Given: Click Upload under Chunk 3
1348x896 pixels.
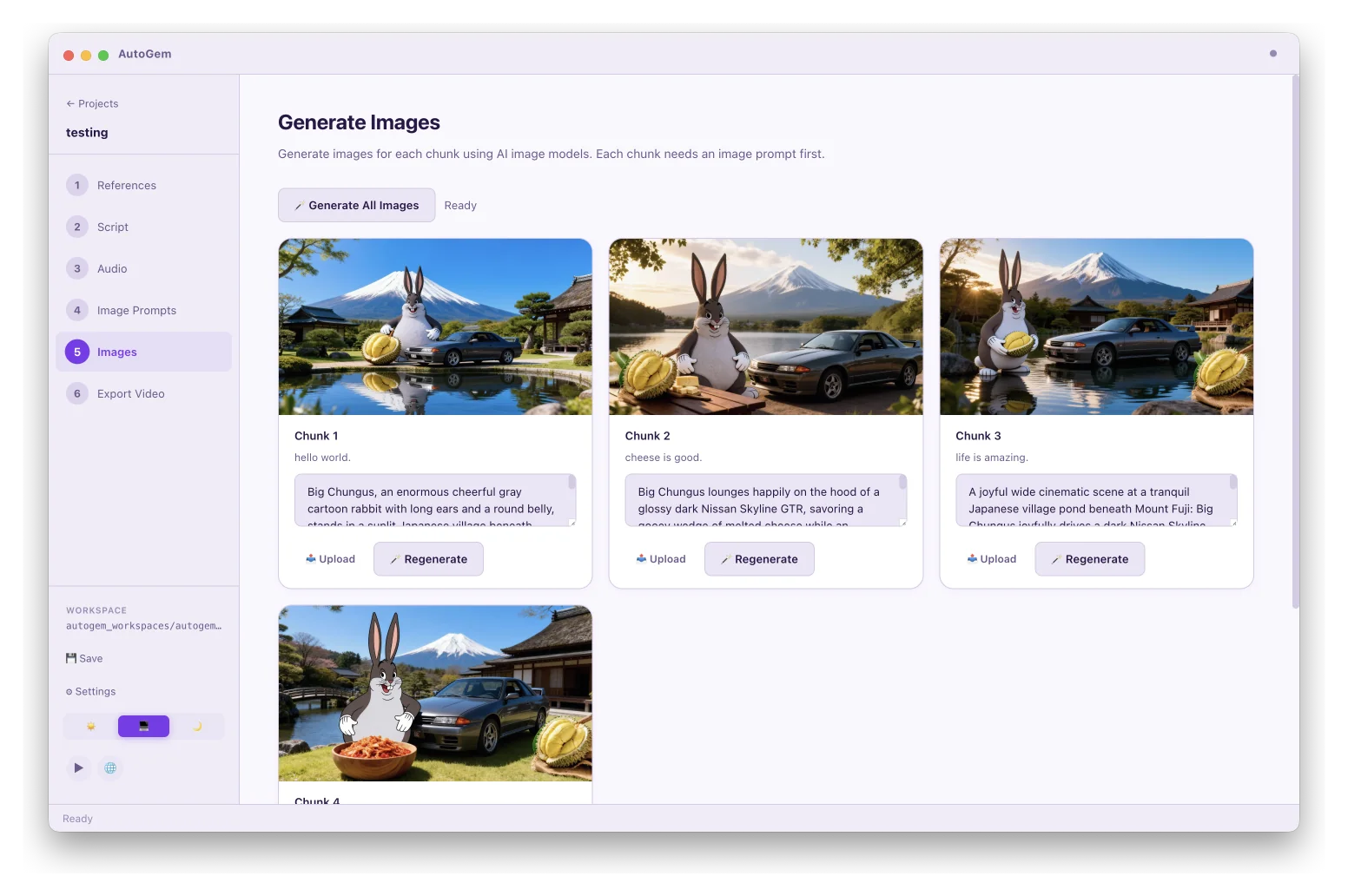Looking at the screenshot, I should point(991,559).
